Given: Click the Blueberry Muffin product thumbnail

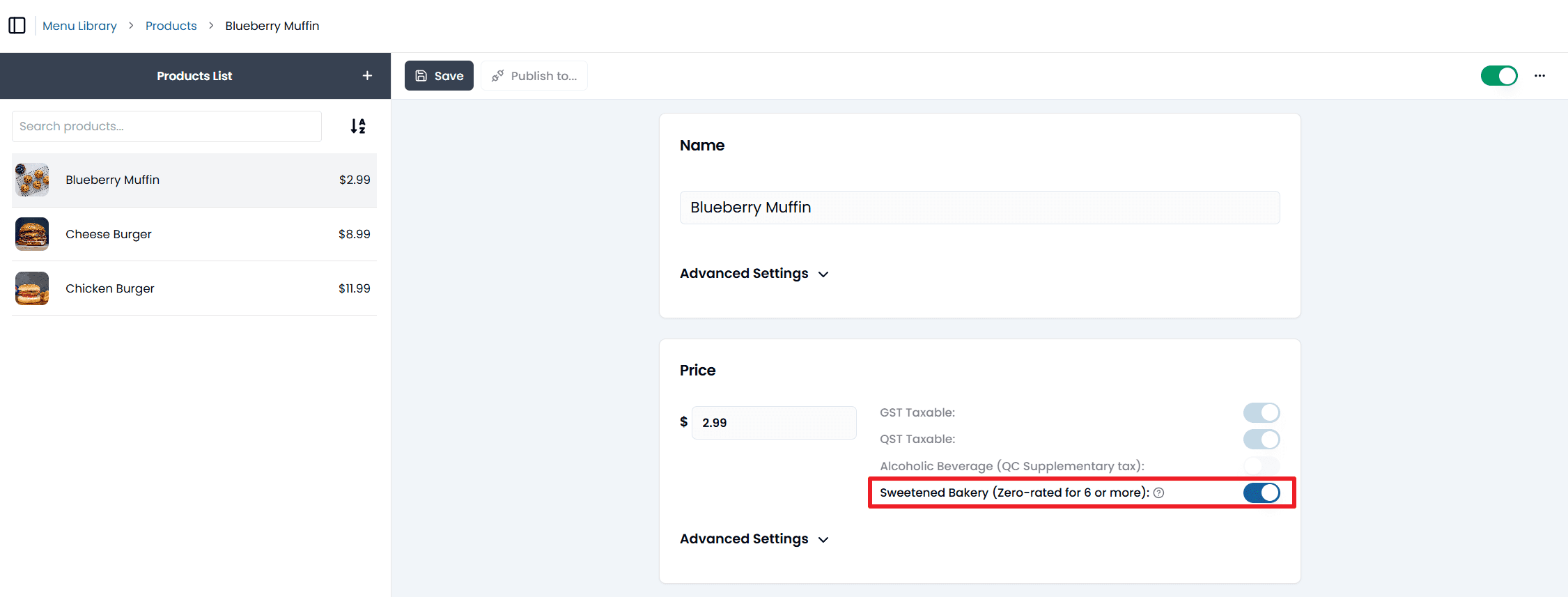Looking at the screenshot, I should pyautogui.click(x=32, y=180).
